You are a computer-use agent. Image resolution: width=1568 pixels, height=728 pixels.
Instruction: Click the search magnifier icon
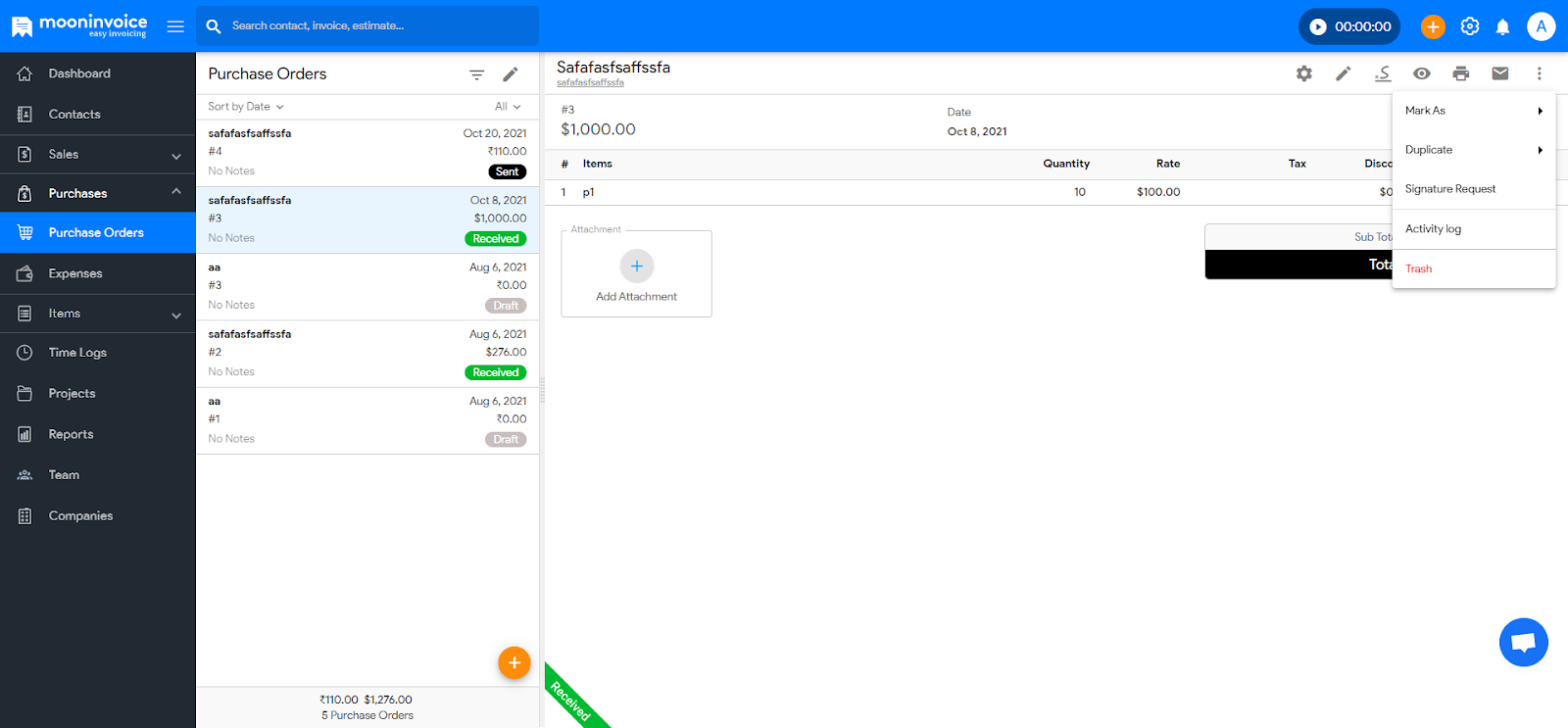pyautogui.click(x=214, y=26)
